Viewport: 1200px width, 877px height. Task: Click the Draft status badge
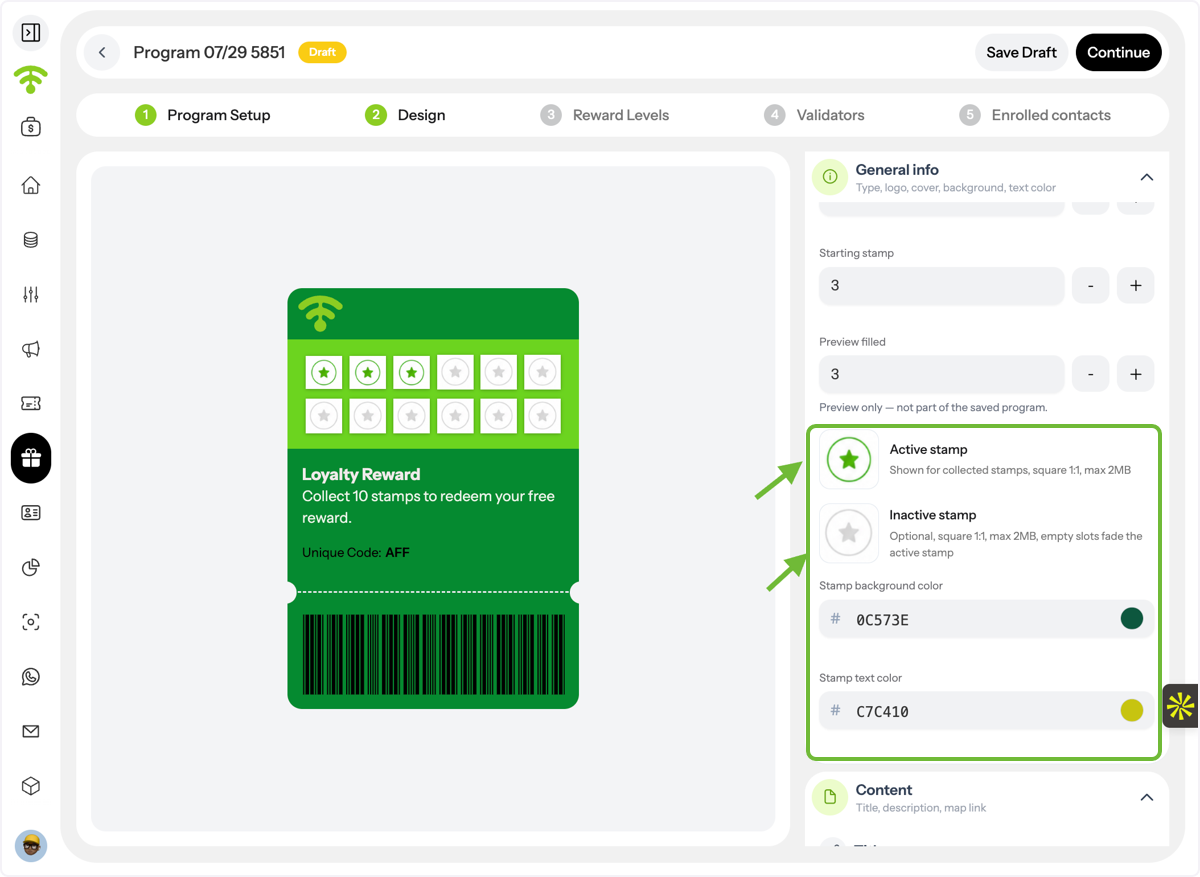[x=322, y=52]
